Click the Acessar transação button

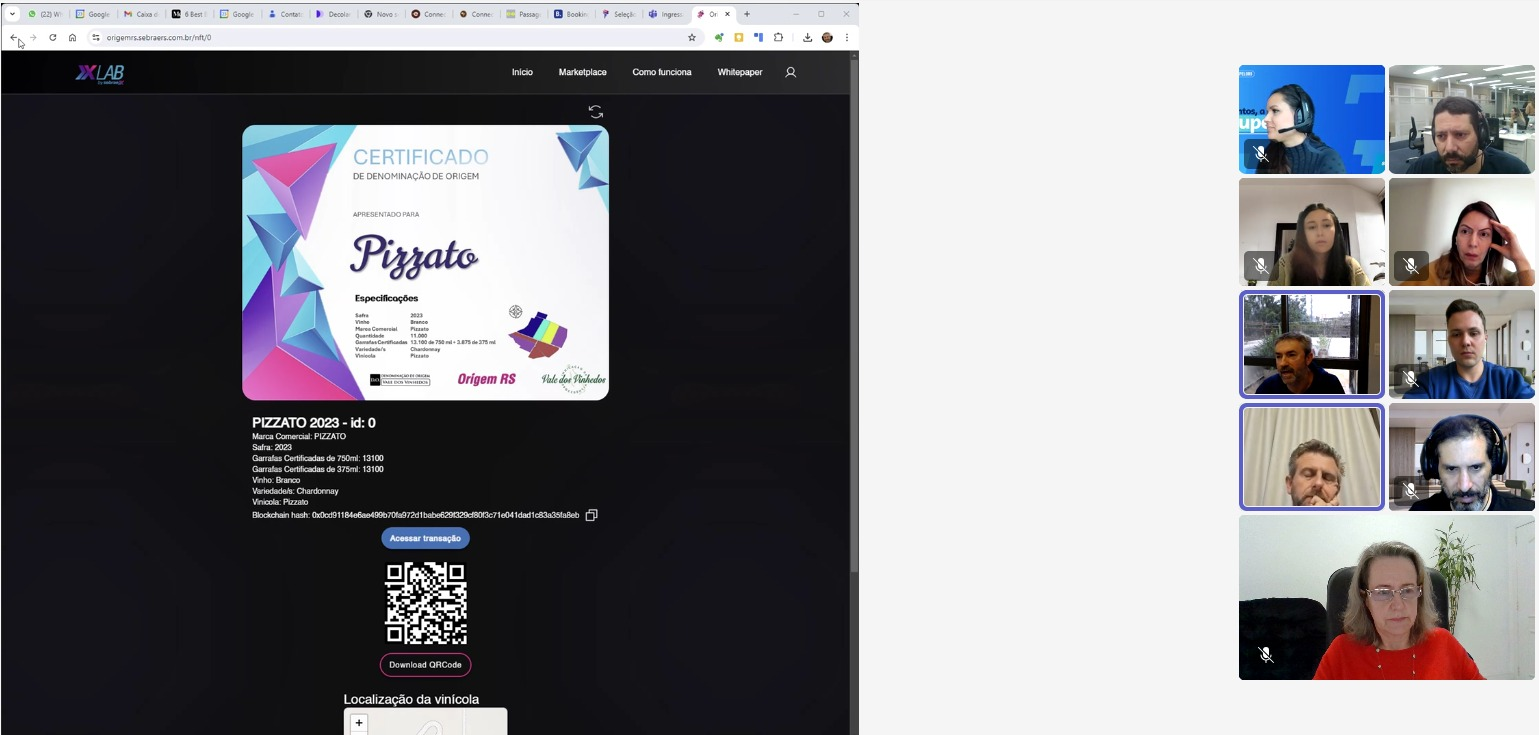click(425, 538)
